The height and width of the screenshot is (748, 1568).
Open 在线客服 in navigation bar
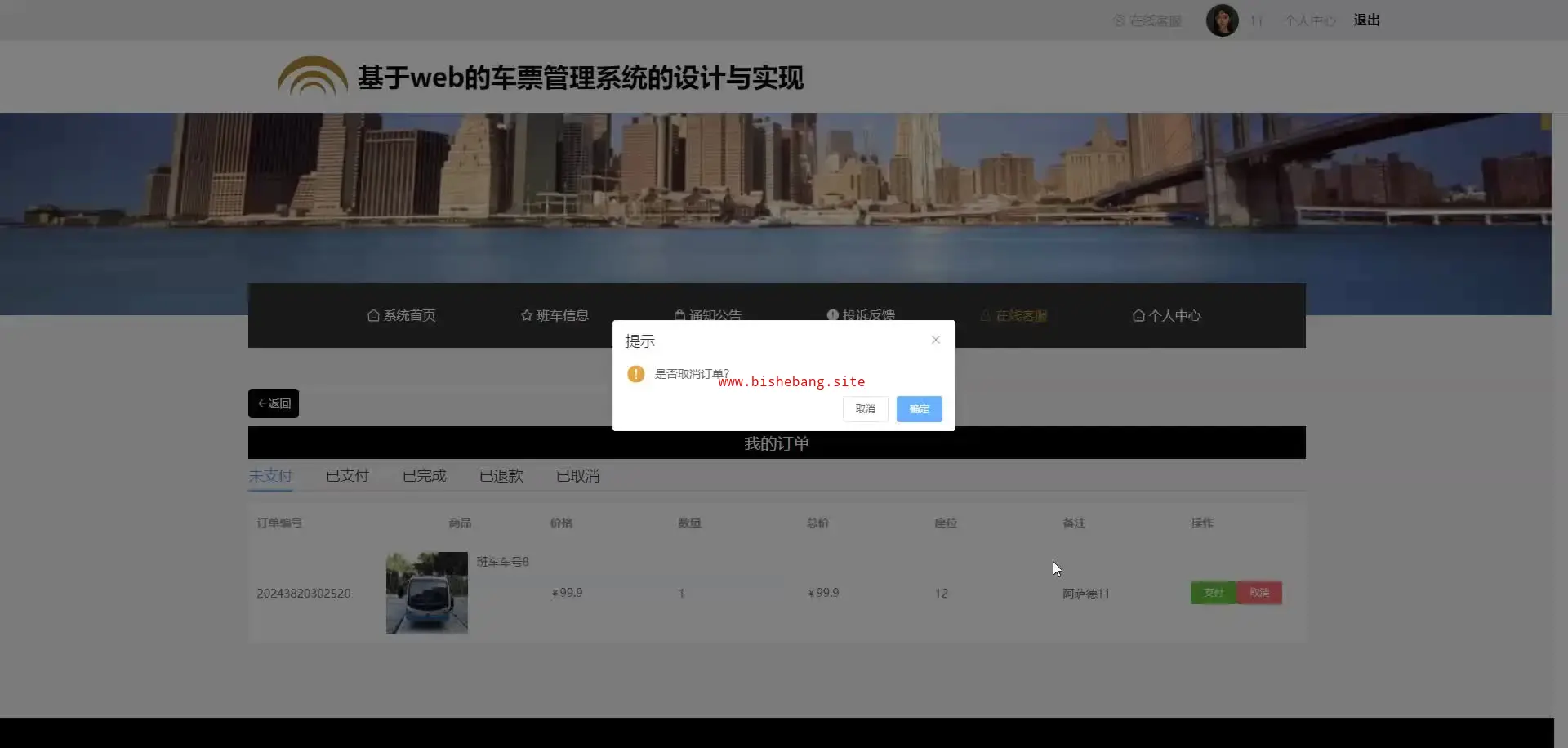point(1013,315)
